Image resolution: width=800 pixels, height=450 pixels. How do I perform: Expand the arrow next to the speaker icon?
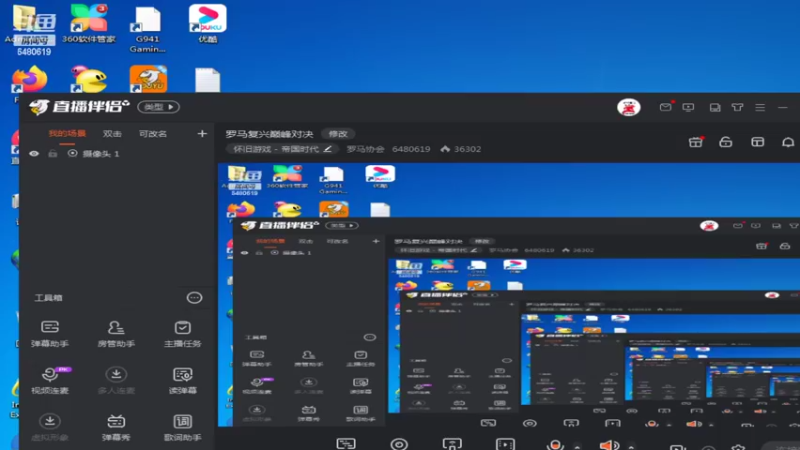click(631, 446)
